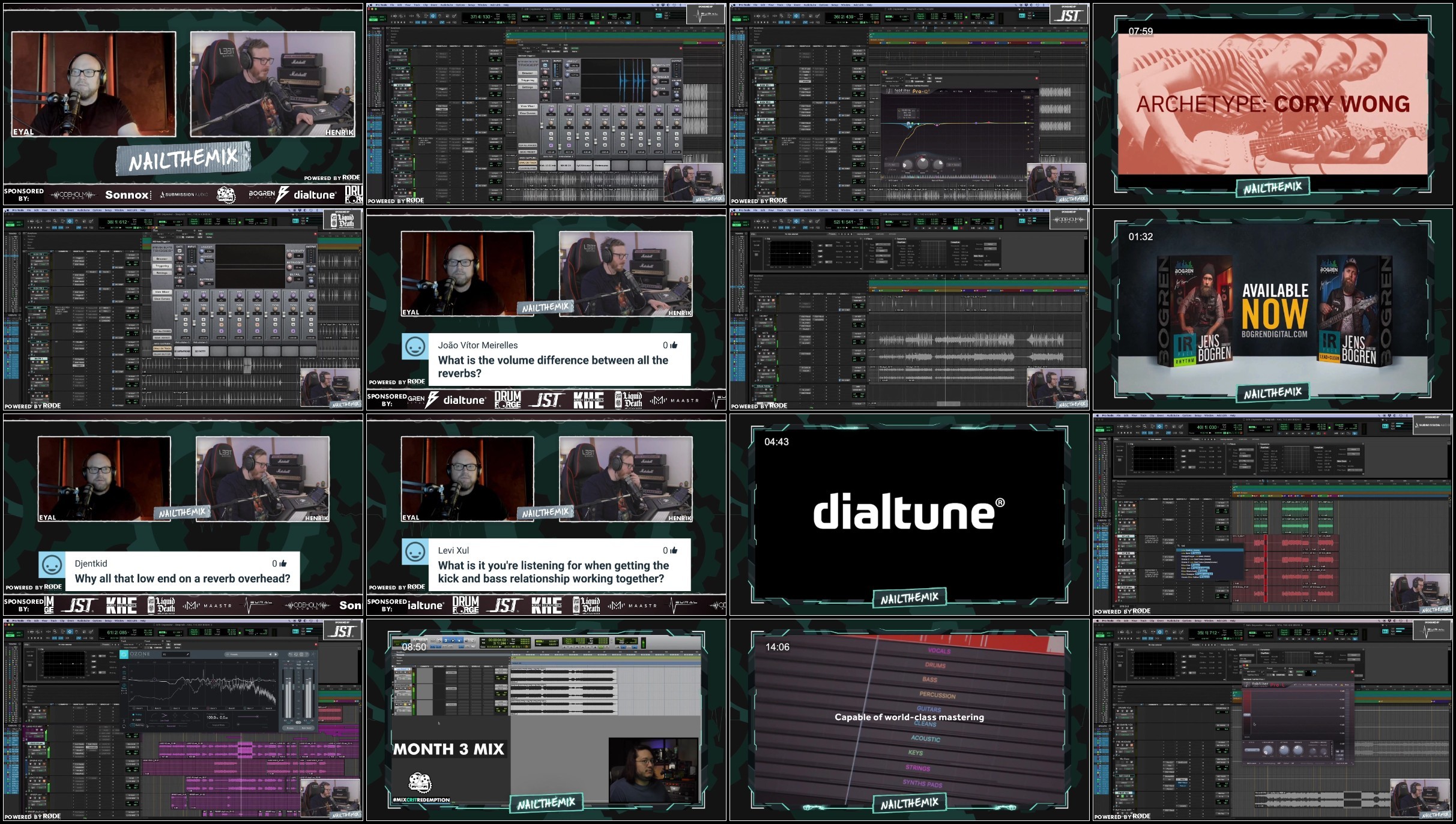The height and width of the screenshot is (824, 1456).
Task: Click the presenter webcam in Month 3 Mix frame
Action: (x=653, y=770)
